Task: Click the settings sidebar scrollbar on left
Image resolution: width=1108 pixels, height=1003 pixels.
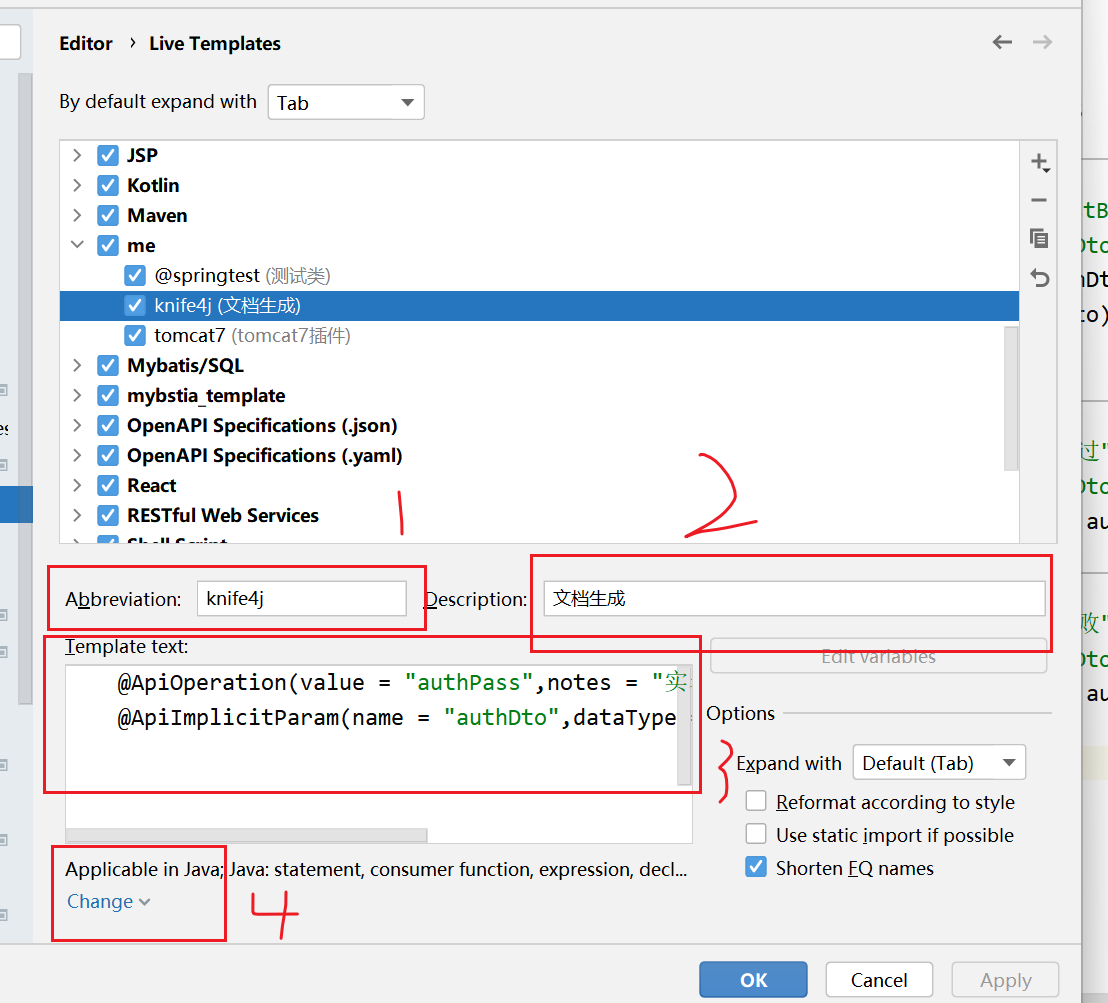Action: [x=25, y=388]
